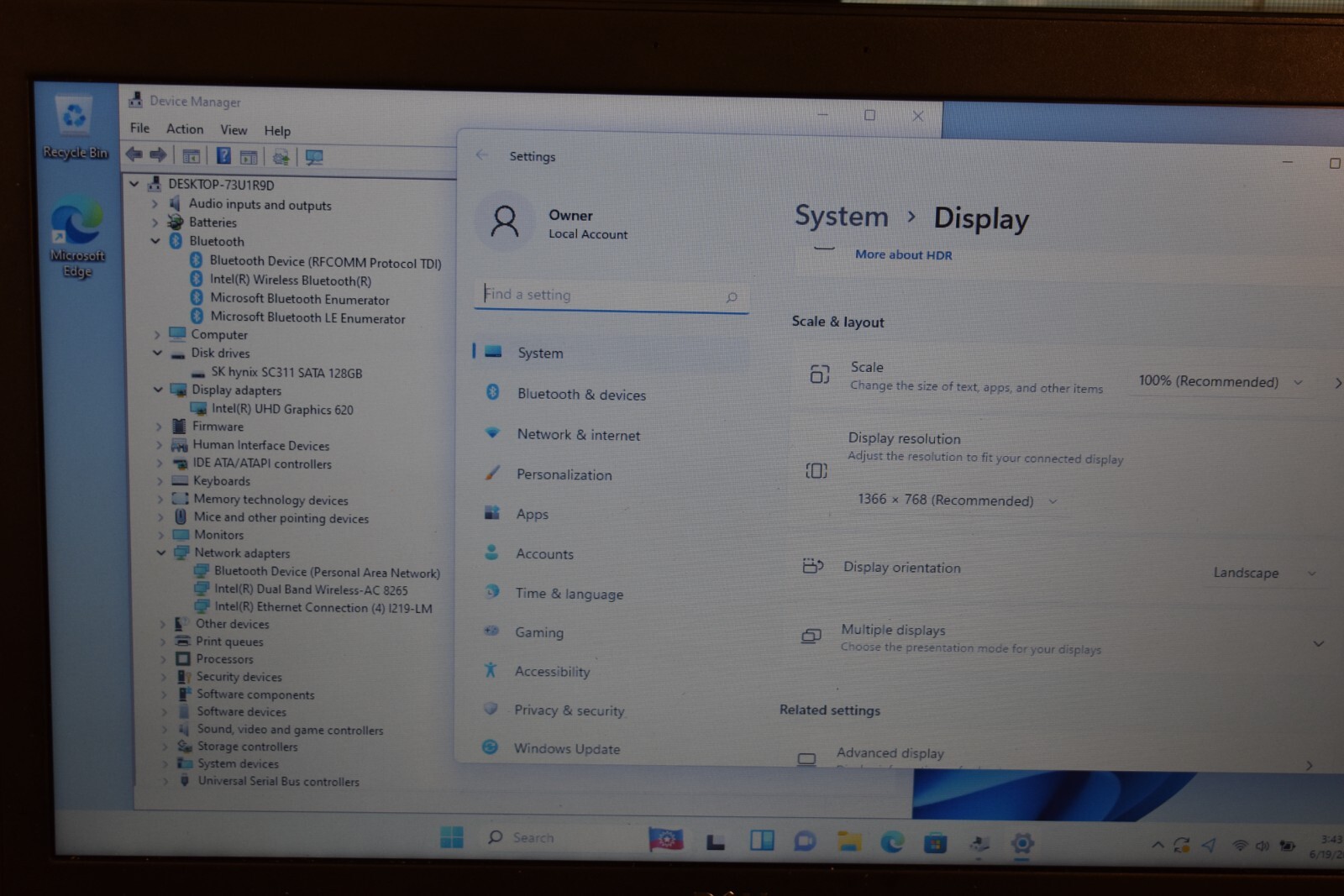This screenshot has height=896, width=1344.
Task: Collapse the Display adapters node
Action: tap(158, 390)
